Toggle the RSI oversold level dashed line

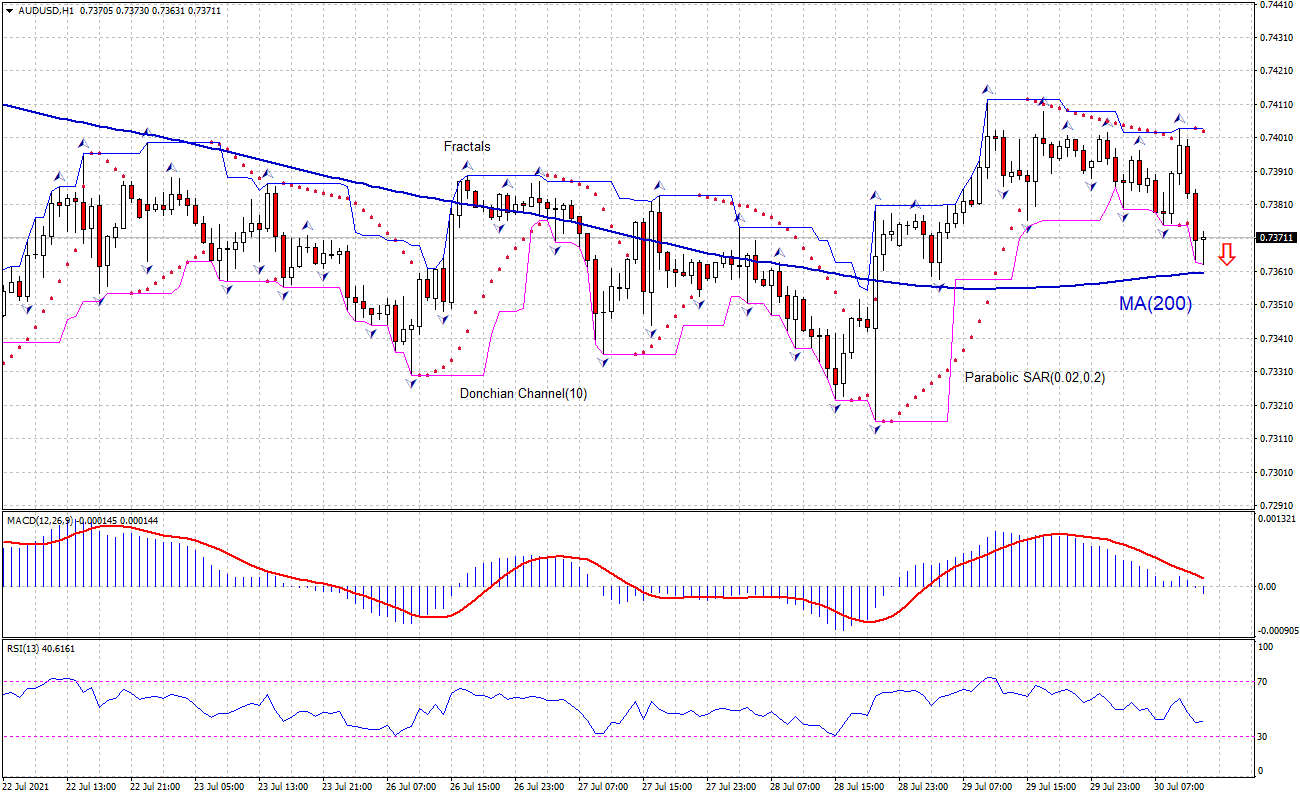point(600,736)
